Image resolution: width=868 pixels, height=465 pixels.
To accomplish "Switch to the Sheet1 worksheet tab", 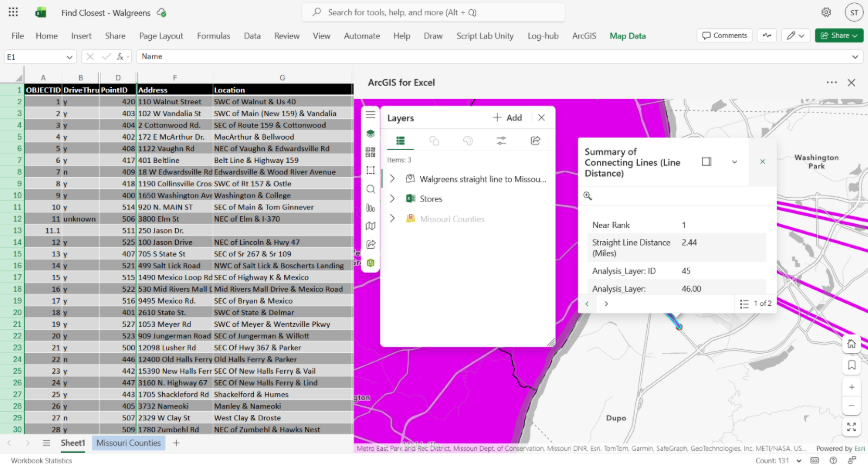I will coord(73,443).
